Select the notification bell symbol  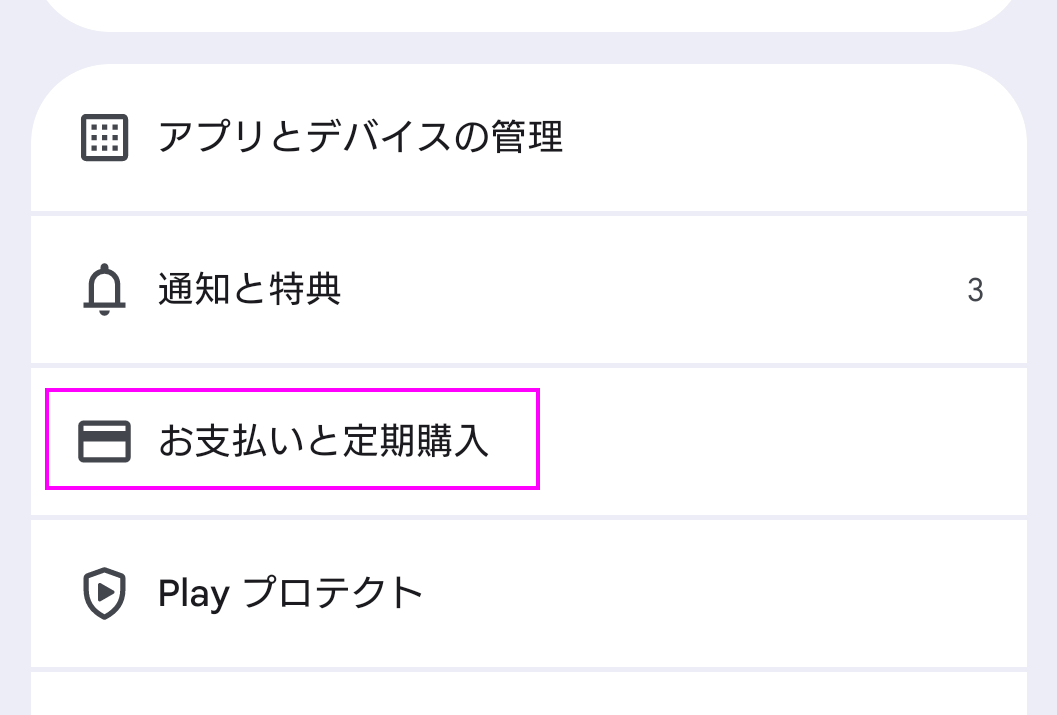[x=104, y=290]
